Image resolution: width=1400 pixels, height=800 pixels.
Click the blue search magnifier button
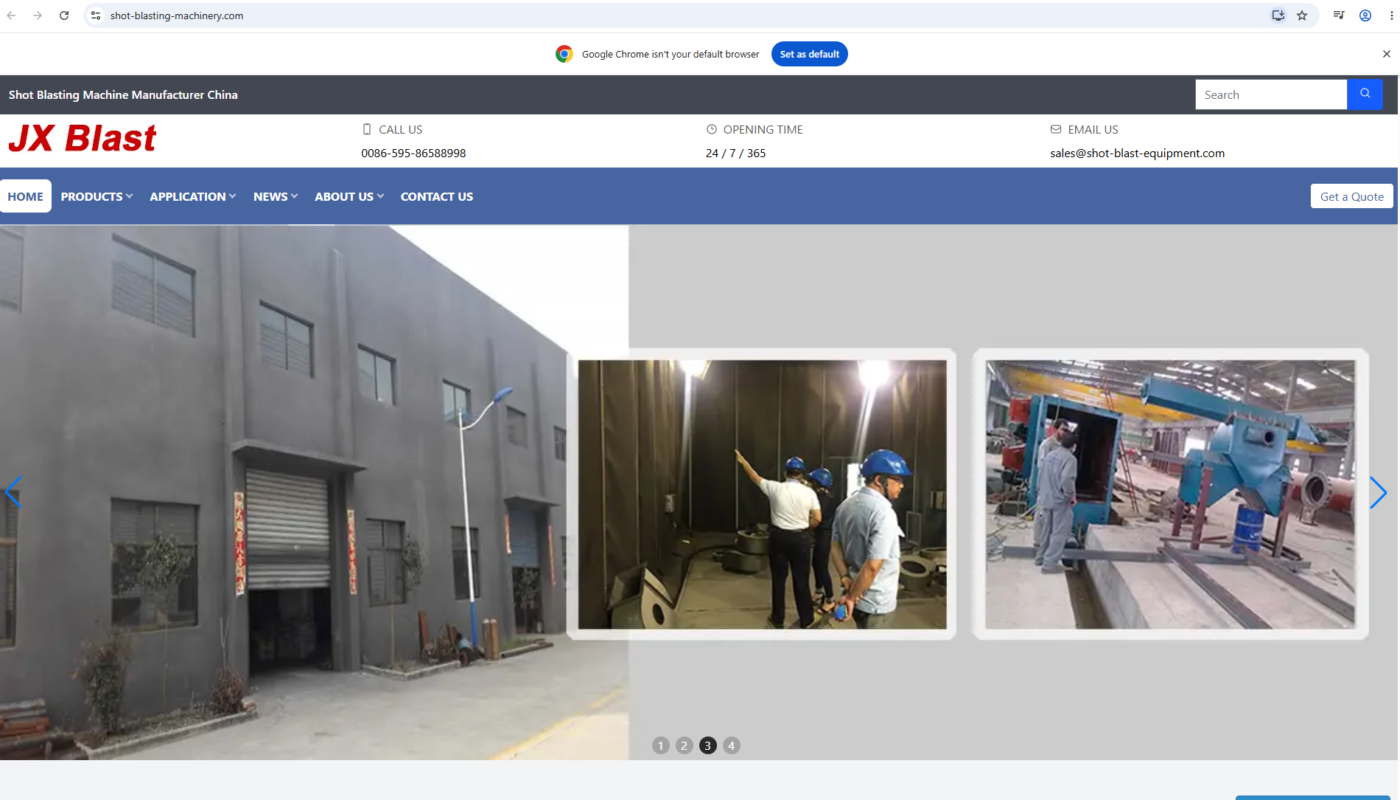[1365, 94]
